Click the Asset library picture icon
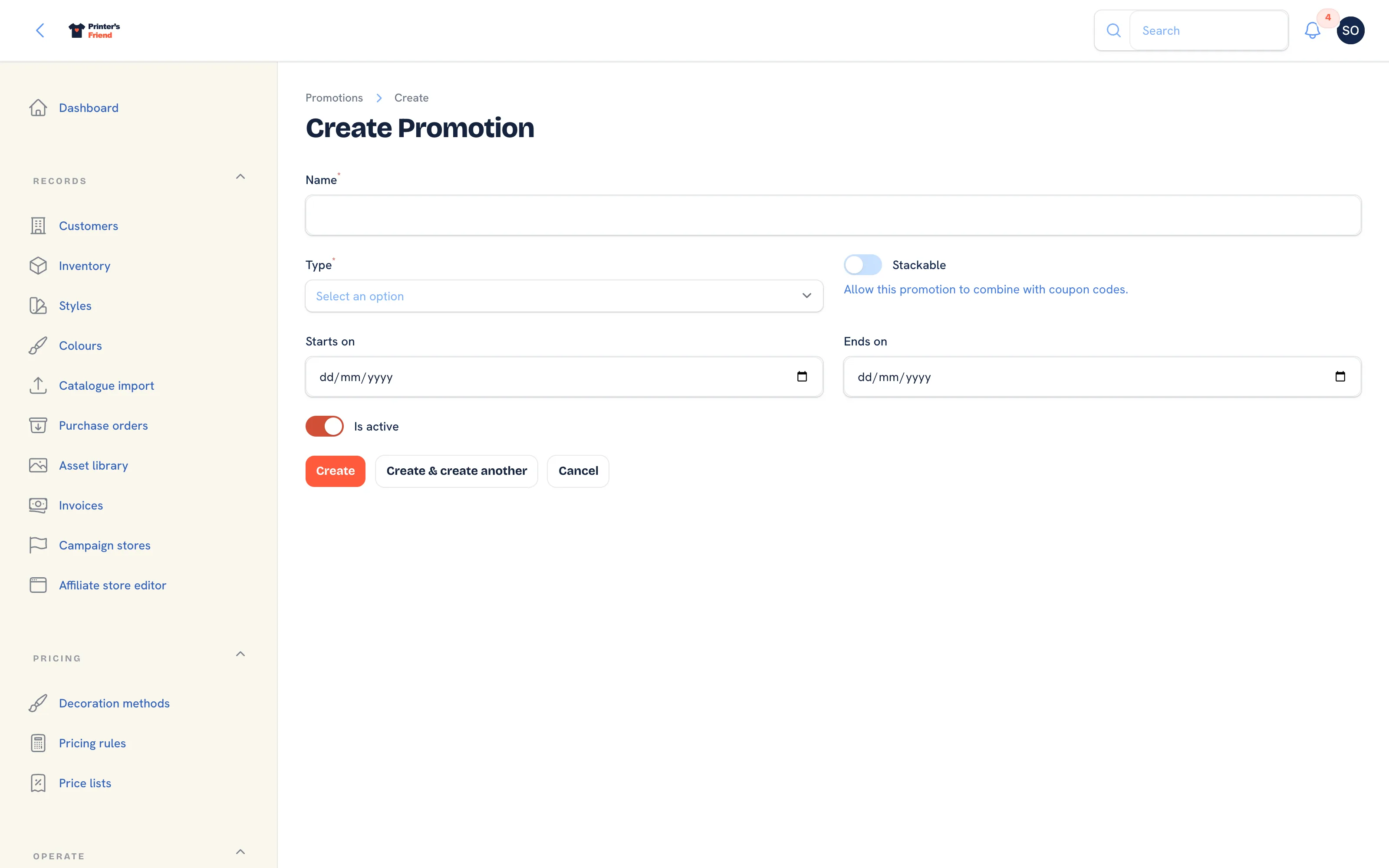 click(39, 465)
